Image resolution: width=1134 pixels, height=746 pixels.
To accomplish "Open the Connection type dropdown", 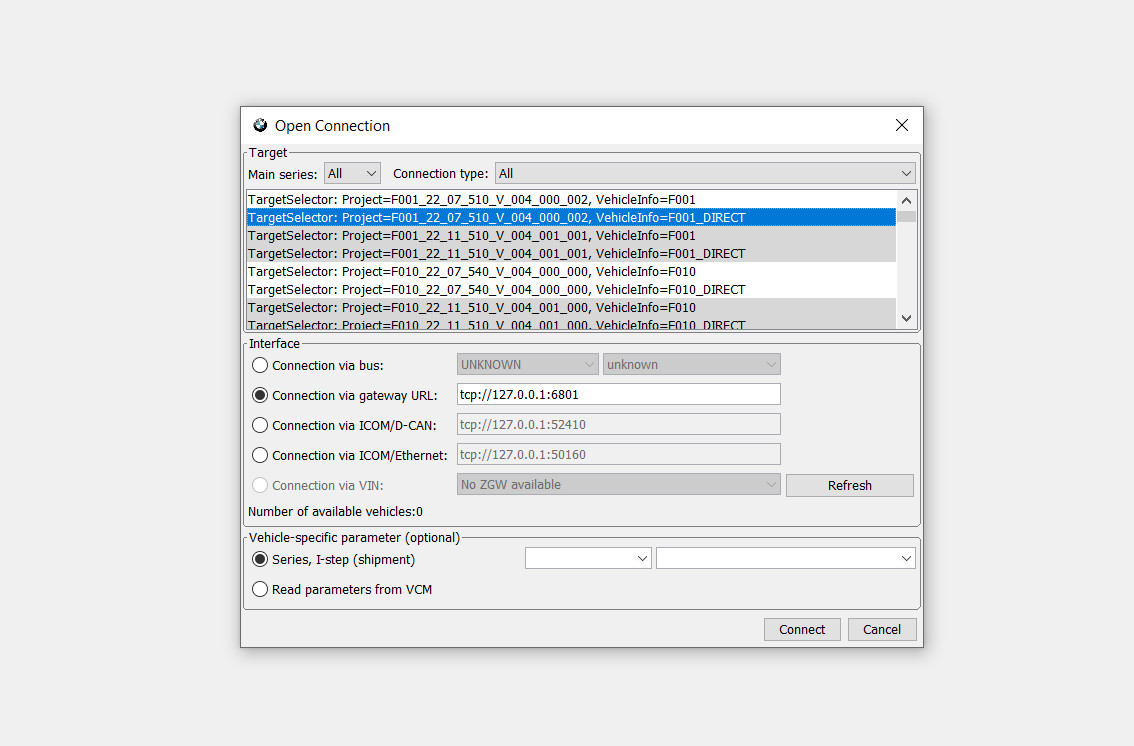I will point(705,173).
